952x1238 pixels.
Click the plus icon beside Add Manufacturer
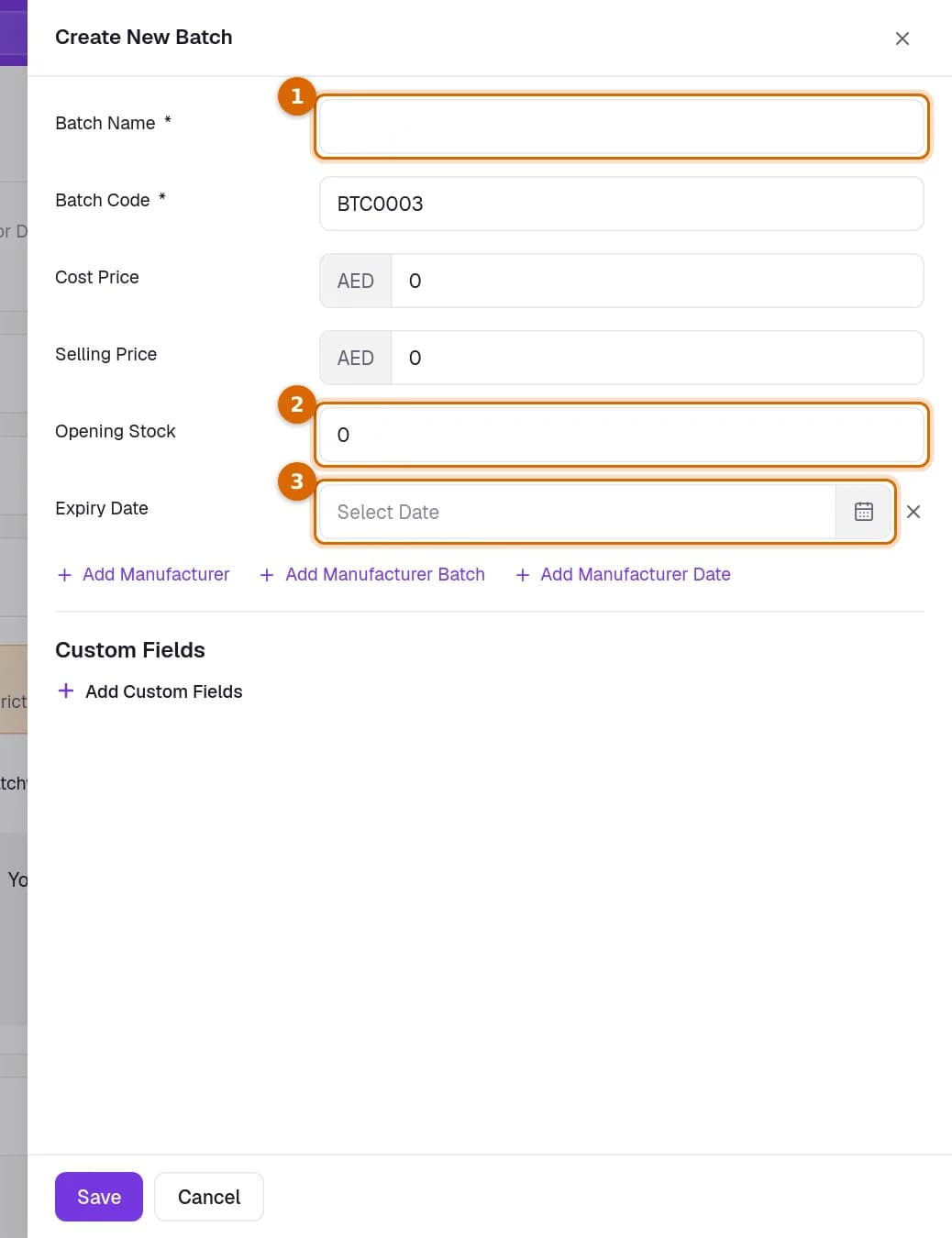click(64, 575)
